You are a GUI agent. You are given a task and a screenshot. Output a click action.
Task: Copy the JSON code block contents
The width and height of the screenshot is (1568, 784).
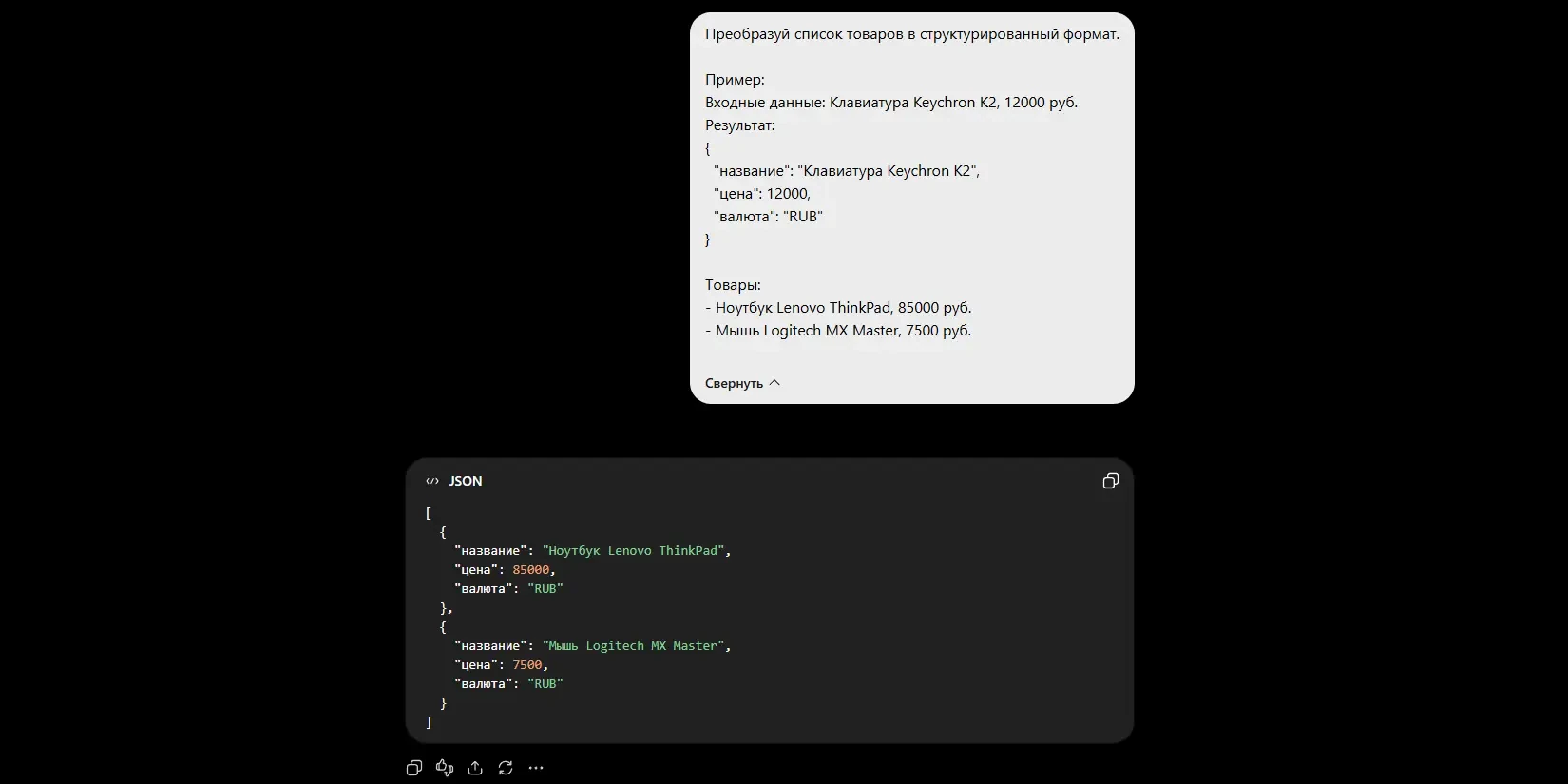pos(1110,481)
